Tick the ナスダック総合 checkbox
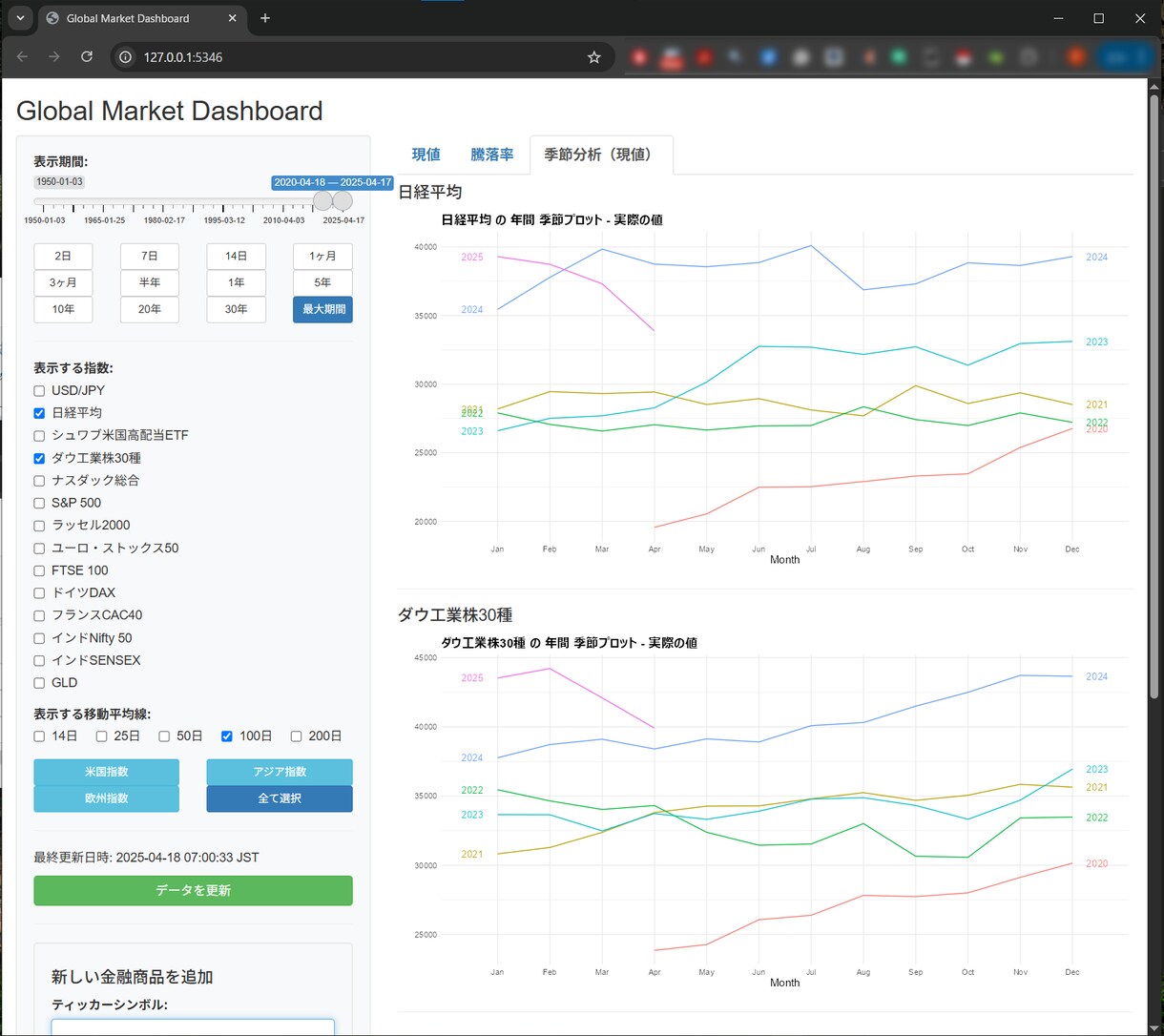This screenshot has height=1036, width=1164. point(39,481)
